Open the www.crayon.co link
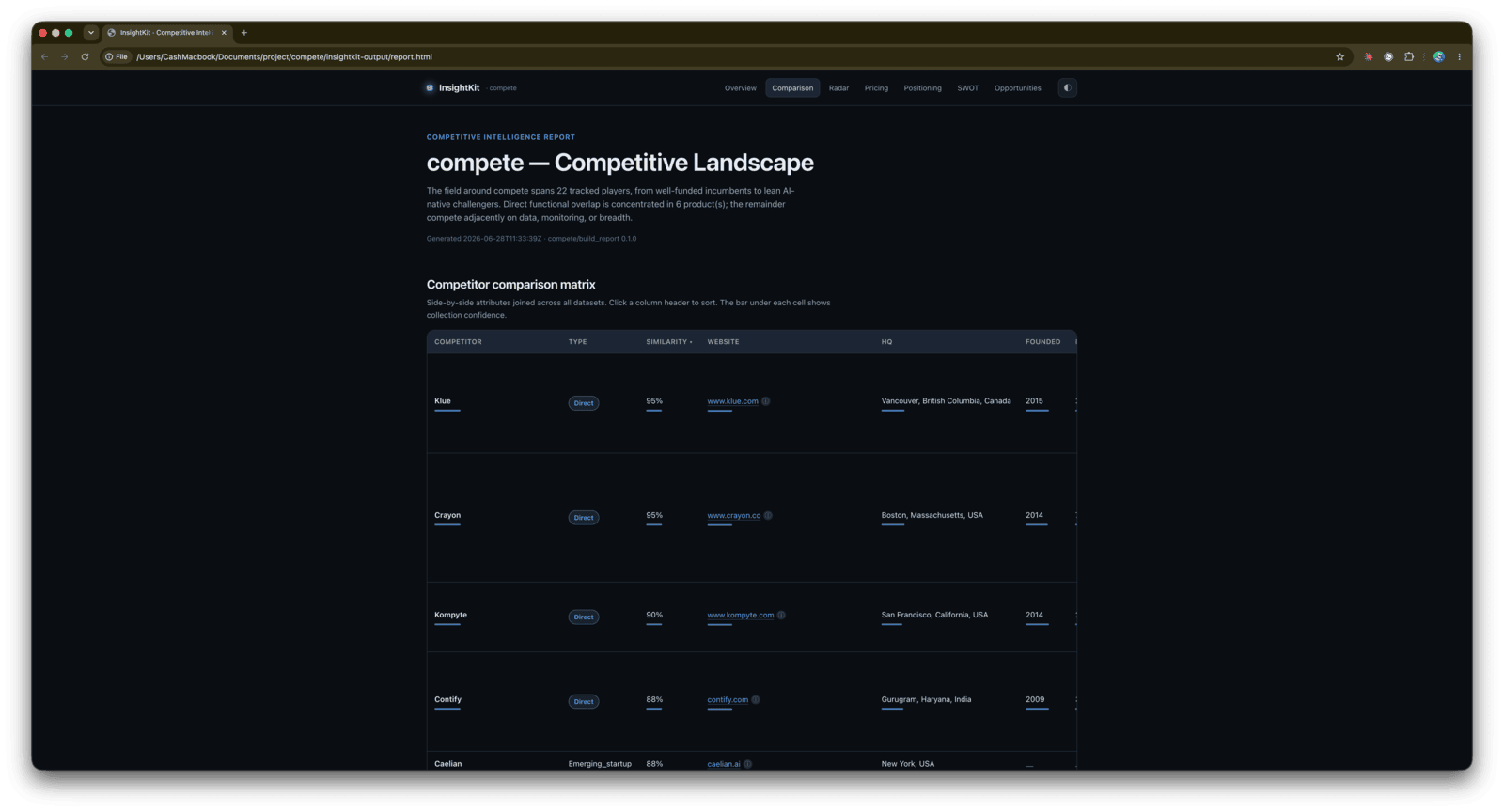The image size is (1504, 812). point(733,516)
